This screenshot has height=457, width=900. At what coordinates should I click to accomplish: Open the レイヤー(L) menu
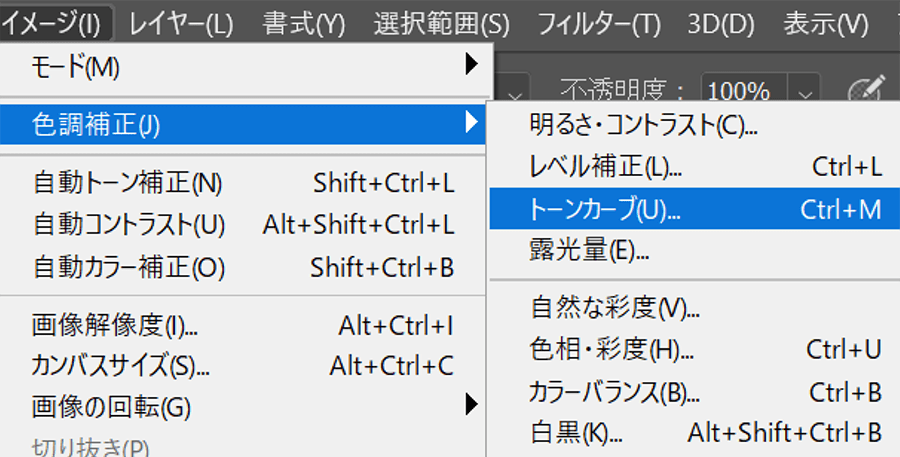[x=181, y=22]
